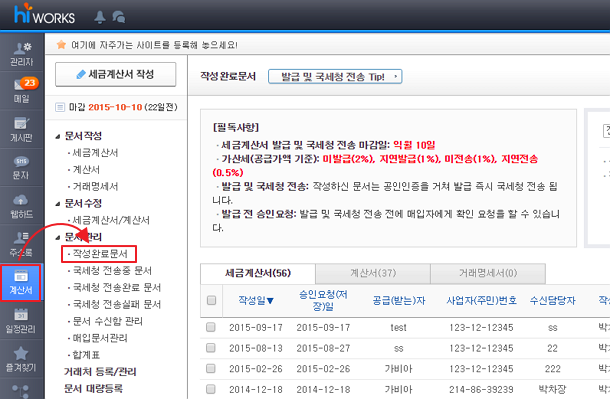
Task: Collapse the 문서수정 tree section
Action: [58, 204]
